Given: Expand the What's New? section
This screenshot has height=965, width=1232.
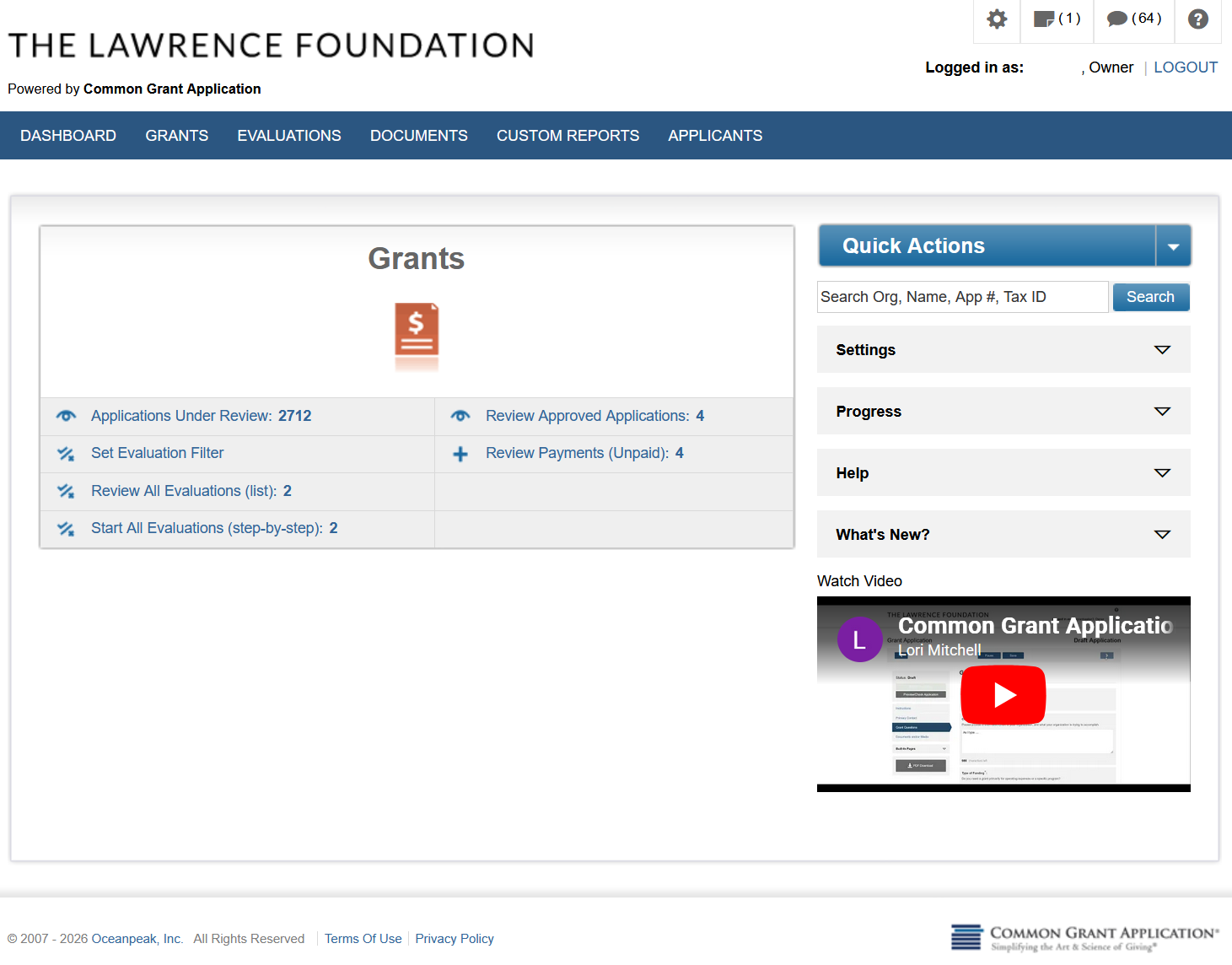Looking at the screenshot, I should click(1003, 534).
